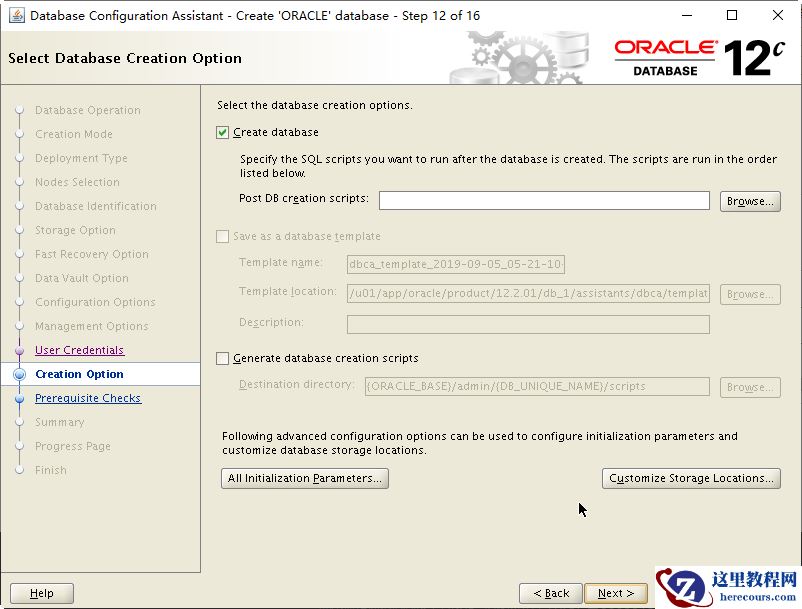The width and height of the screenshot is (802, 609).
Task: Enable Generate database creation scripts checkbox
Action: click(222, 358)
